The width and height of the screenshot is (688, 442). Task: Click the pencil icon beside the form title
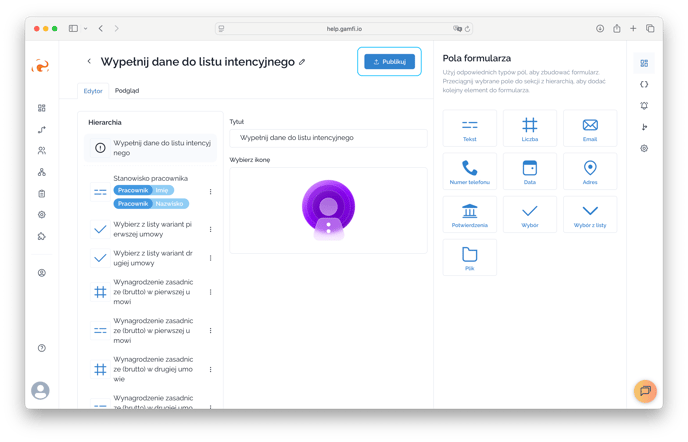pyautogui.click(x=303, y=62)
